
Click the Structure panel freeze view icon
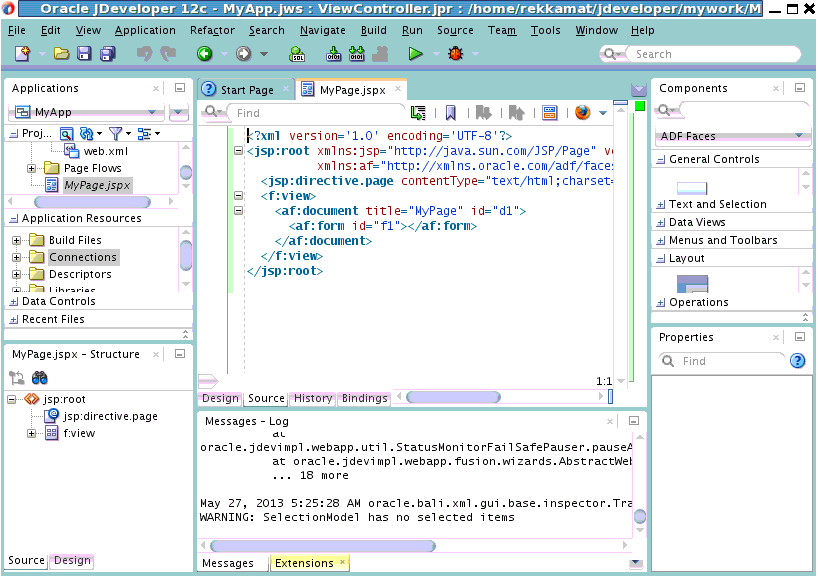coord(17,378)
